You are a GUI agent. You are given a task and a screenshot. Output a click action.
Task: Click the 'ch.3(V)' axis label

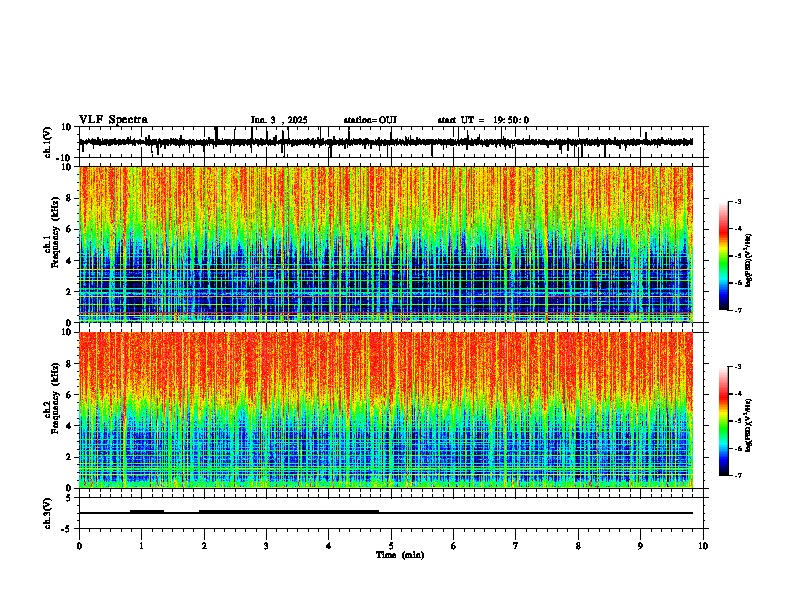pos(48,513)
